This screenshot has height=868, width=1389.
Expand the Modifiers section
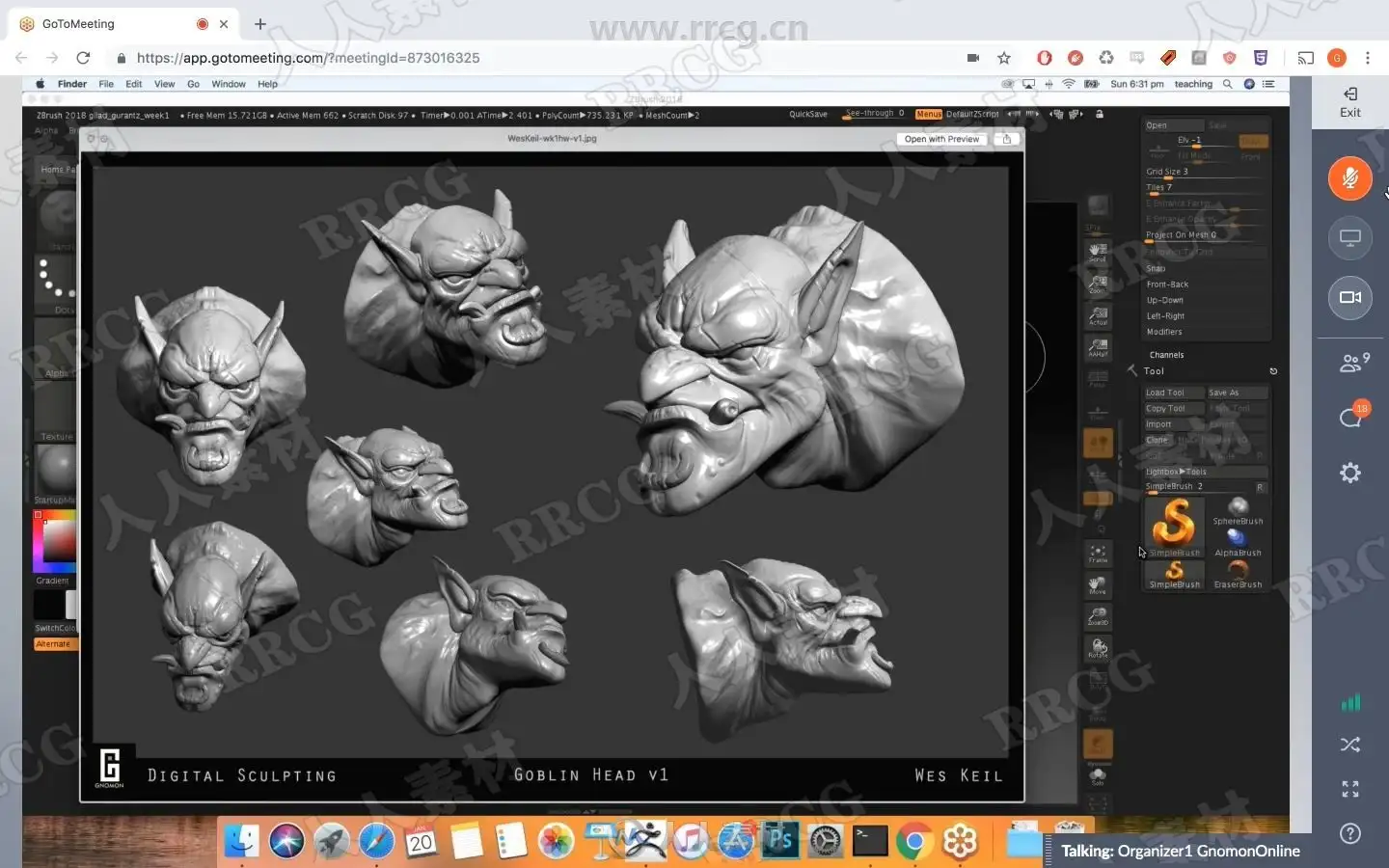[1164, 332]
